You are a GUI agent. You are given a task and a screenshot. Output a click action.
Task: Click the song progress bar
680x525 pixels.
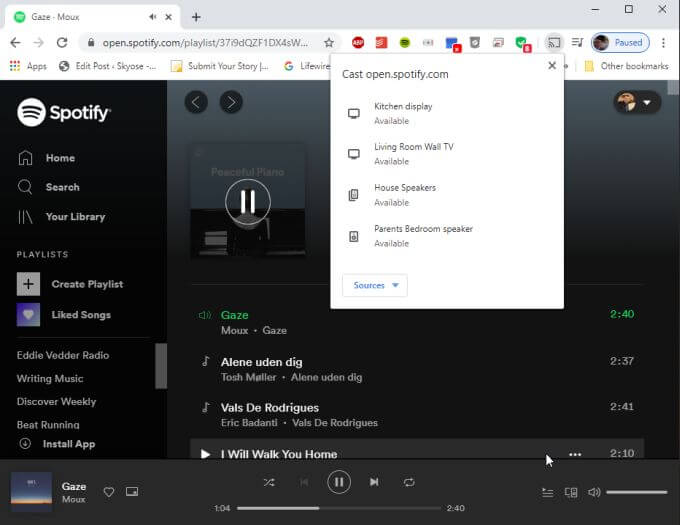click(x=339, y=508)
